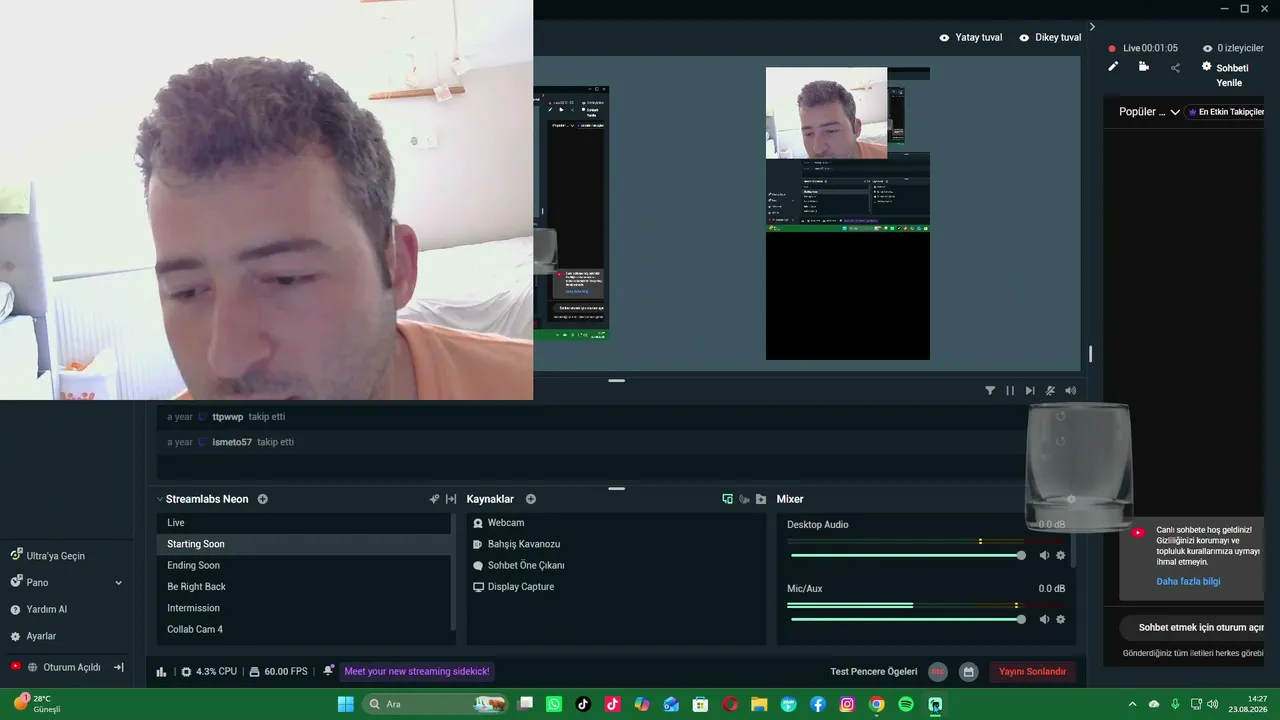Open the performance stats bar chart icon

tap(161, 672)
